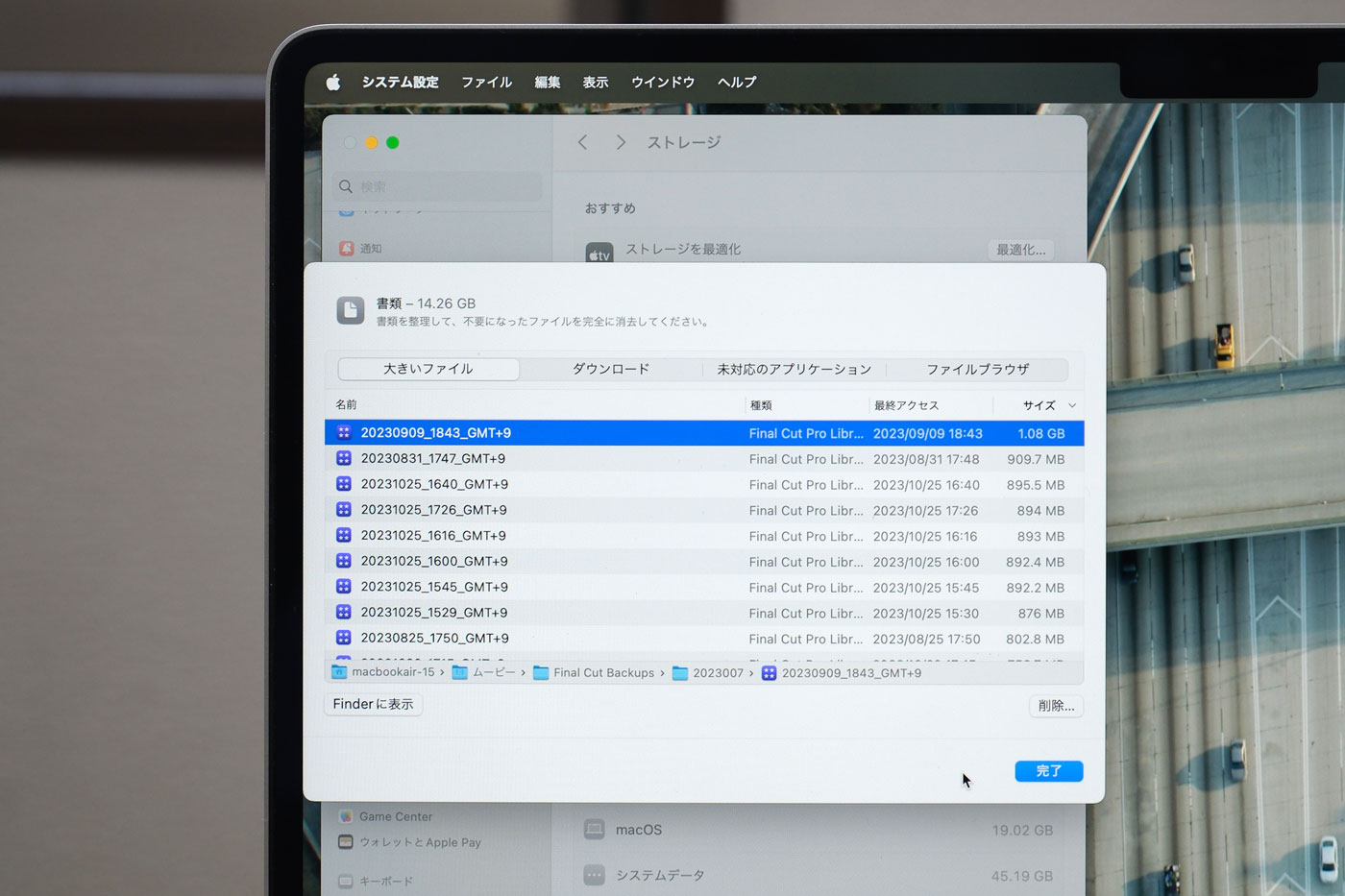Screen dimensions: 1345x896
Task: Click ムービー folder in the path bar
Action: [x=484, y=672]
